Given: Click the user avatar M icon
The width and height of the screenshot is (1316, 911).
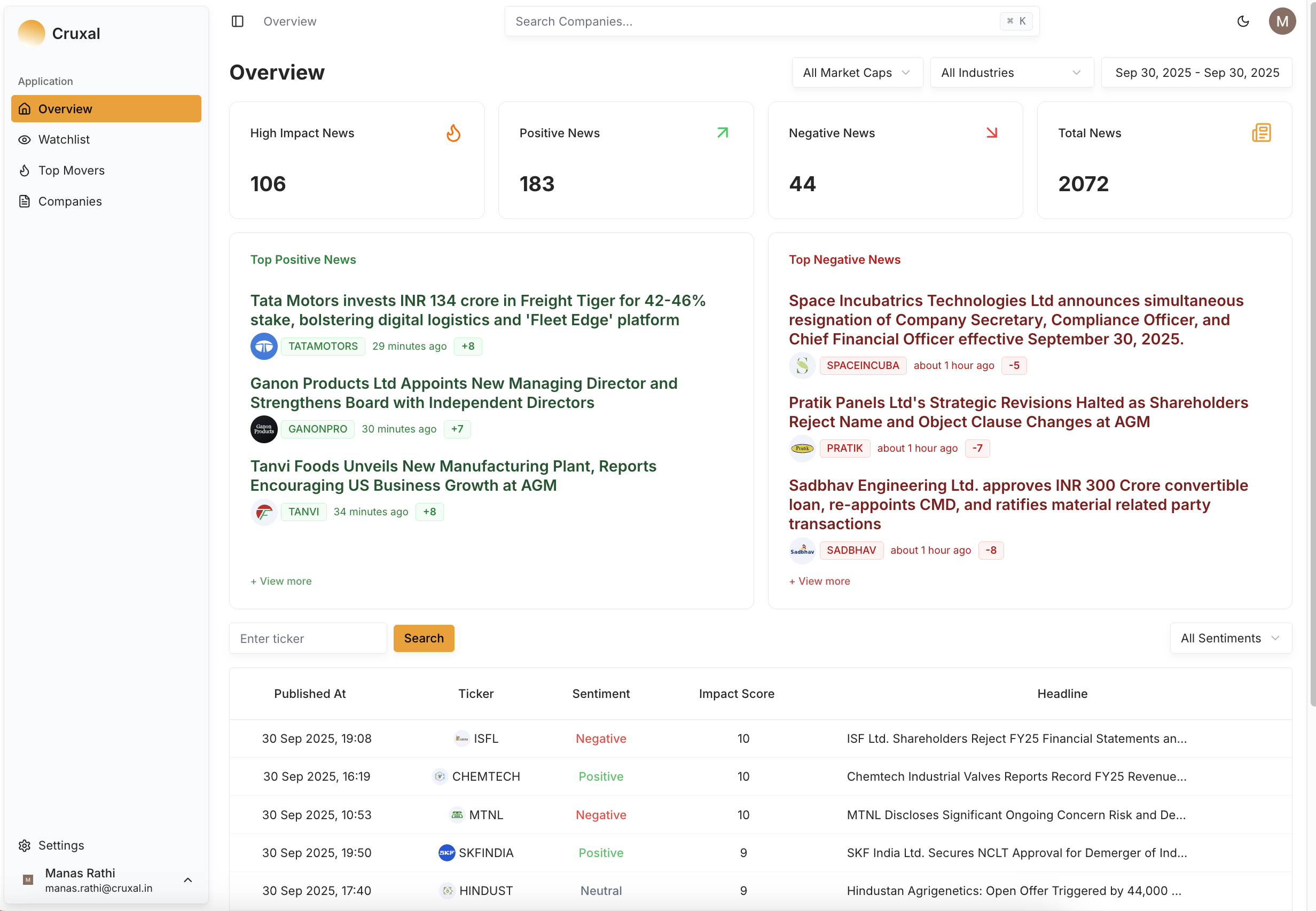Looking at the screenshot, I should point(1282,21).
